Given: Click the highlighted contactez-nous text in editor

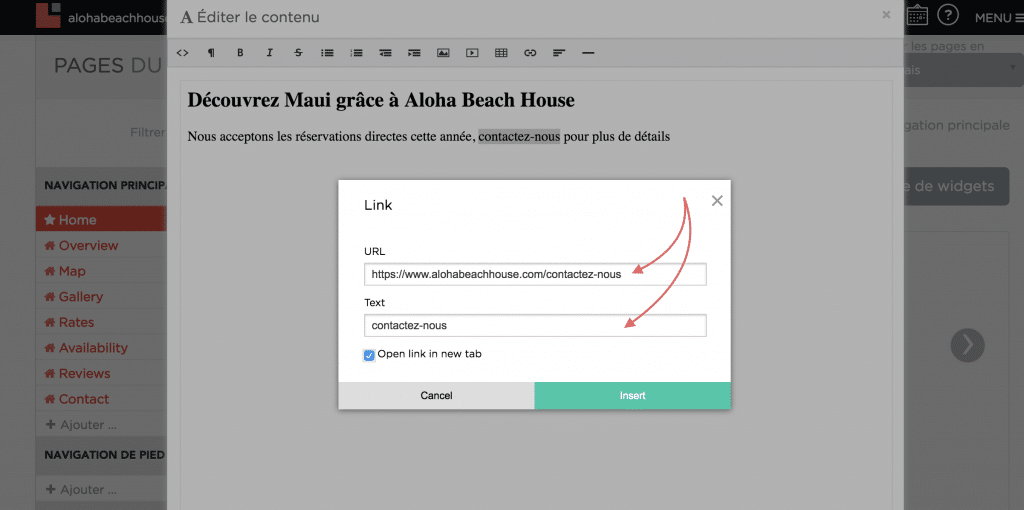Looking at the screenshot, I should tap(519, 137).
